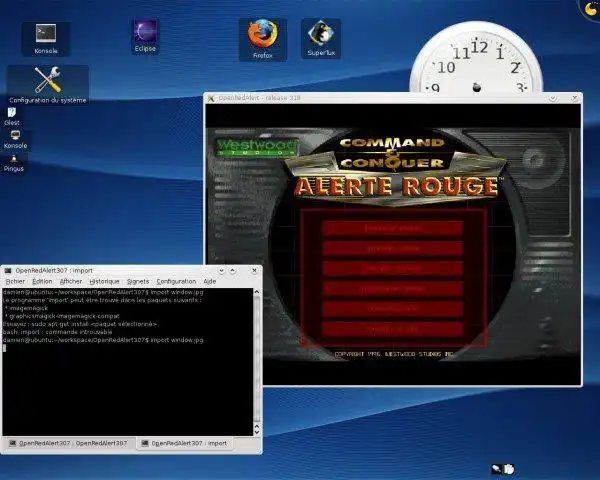Screen dimensions: 600x480
Task: Click the Konsole title 'OpenRedAlert307 : import'
Action: [x=54, y=271]
